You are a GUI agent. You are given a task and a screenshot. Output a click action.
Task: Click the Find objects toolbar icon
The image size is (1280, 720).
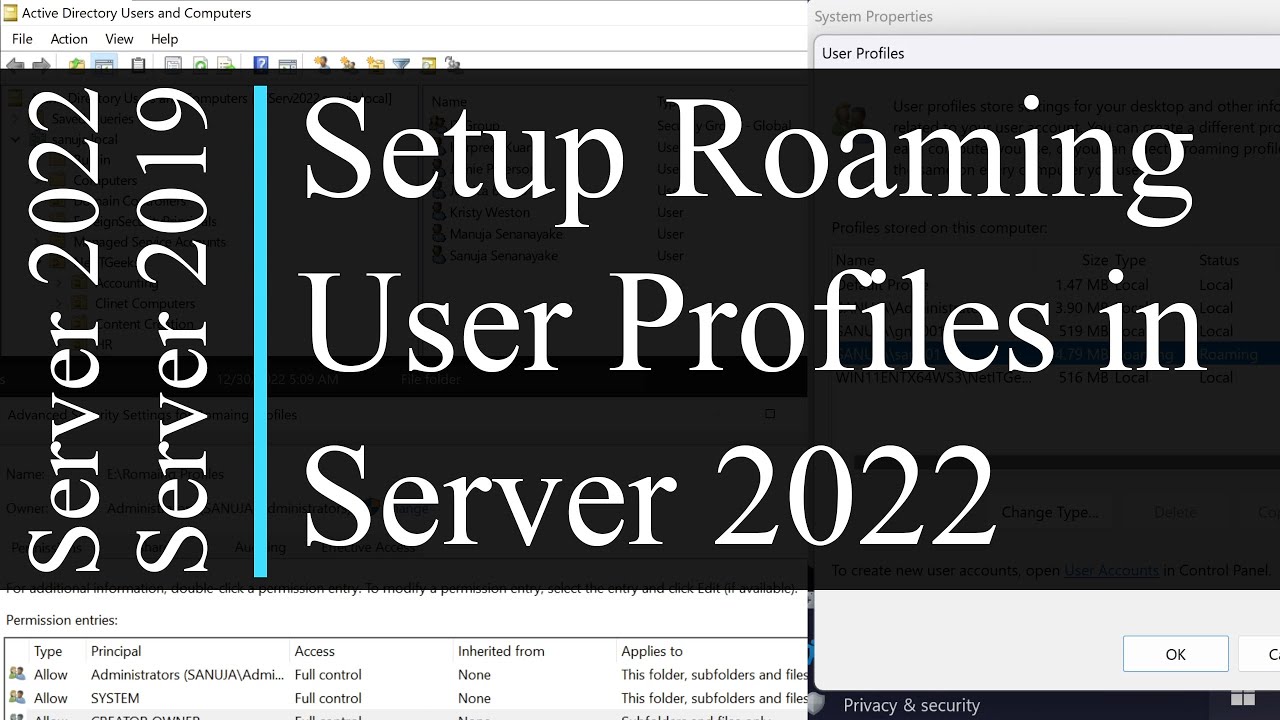pos(428,65)
